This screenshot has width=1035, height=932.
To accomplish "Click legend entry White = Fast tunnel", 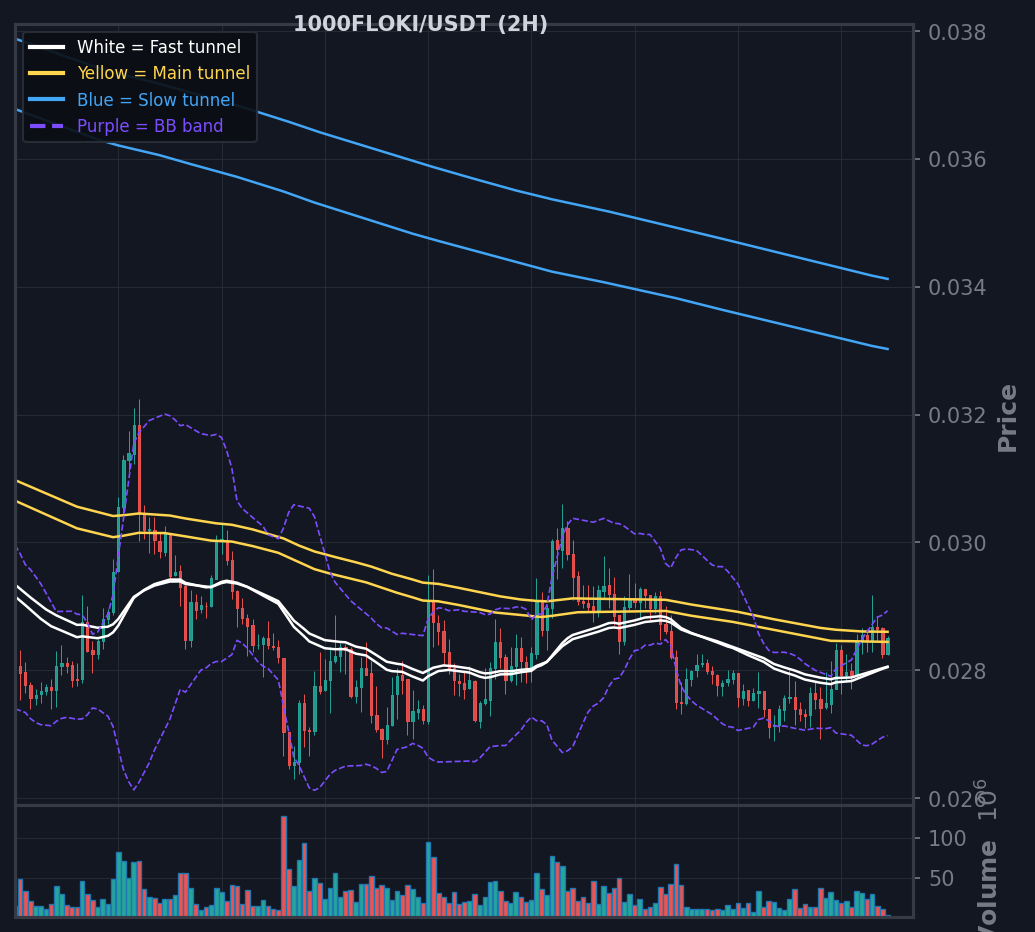I will 159,47.
